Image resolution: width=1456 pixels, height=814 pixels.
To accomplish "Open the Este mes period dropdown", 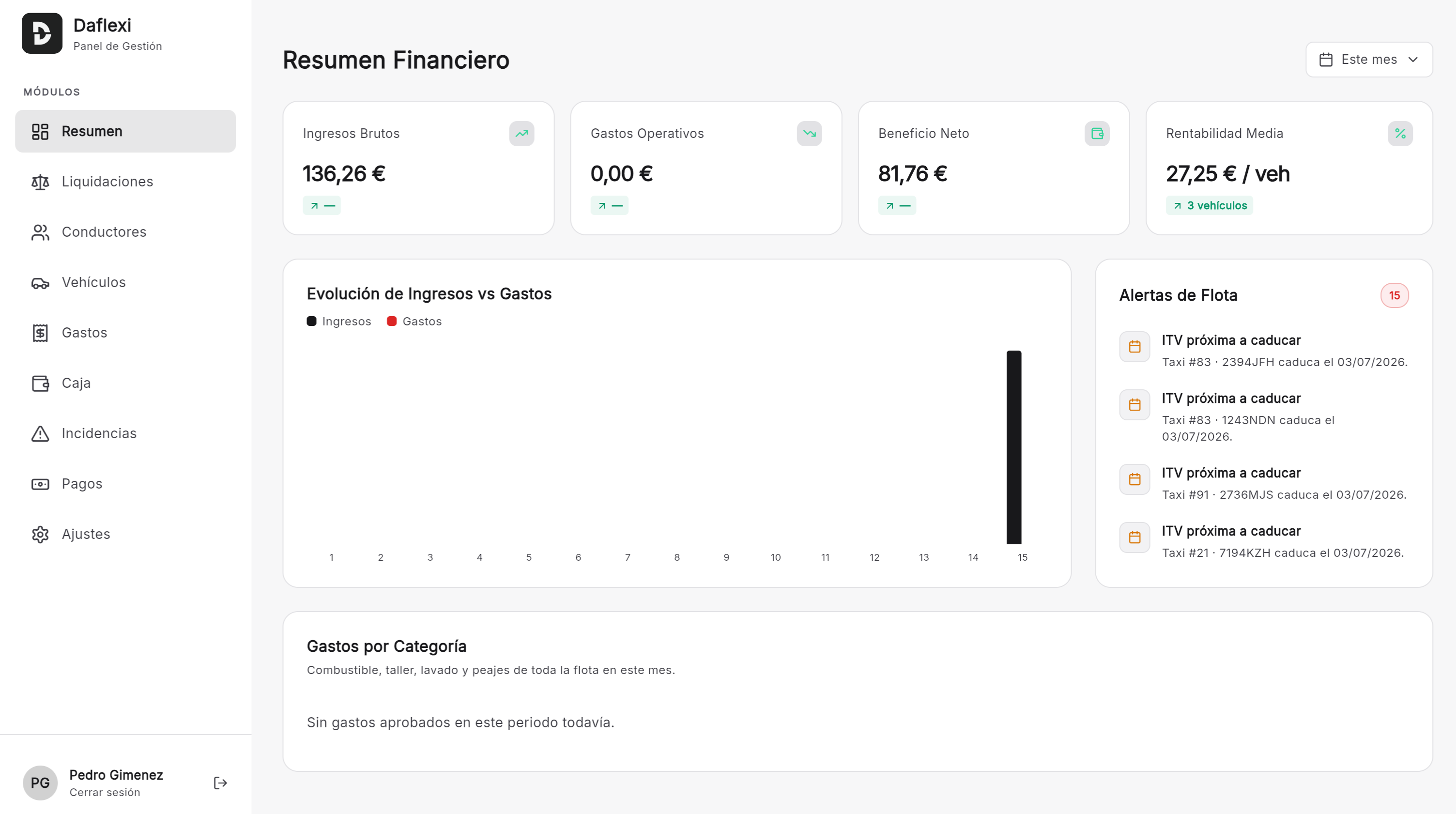I will 1368,60.
